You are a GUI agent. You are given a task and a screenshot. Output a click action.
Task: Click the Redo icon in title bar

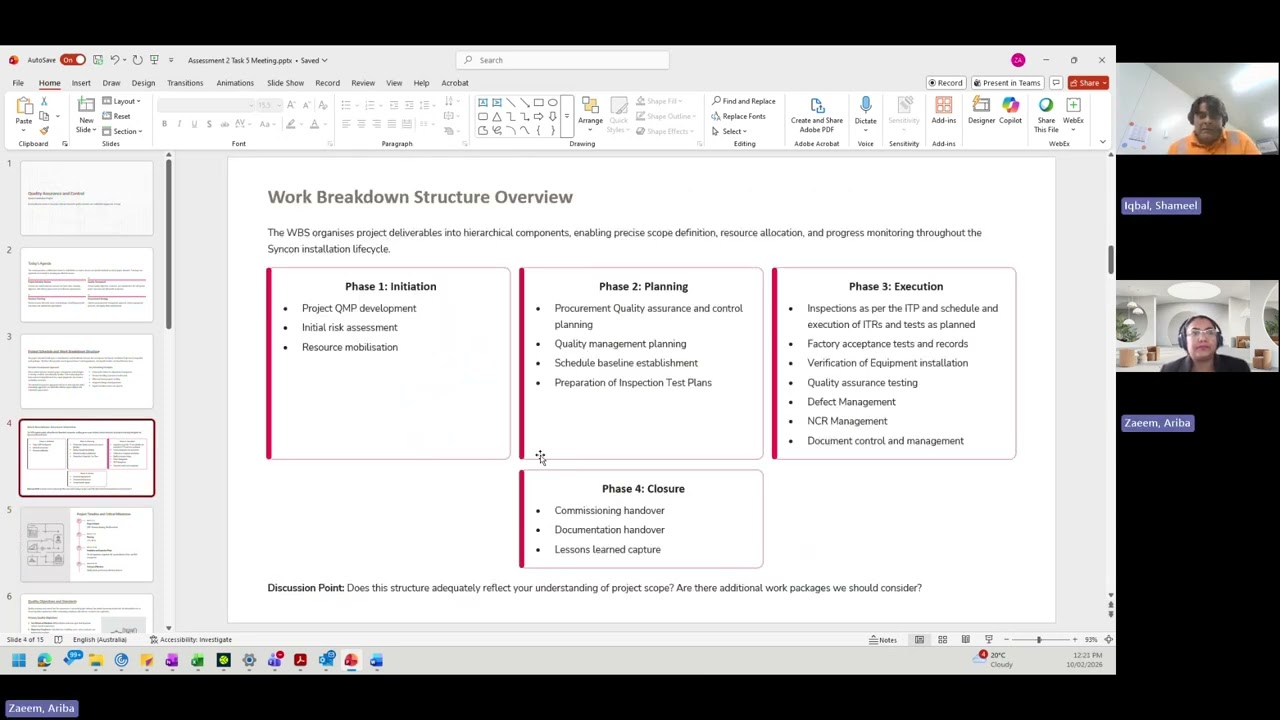pos(137,60)
